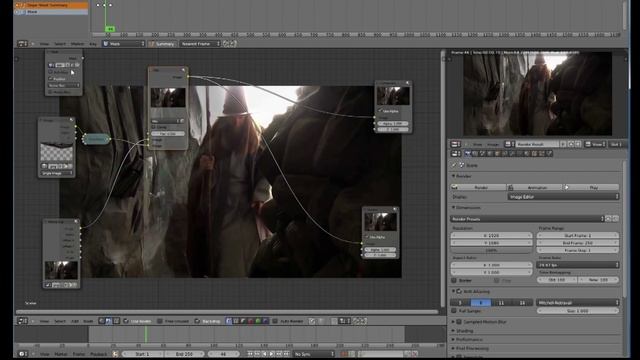Click timeline End: 250 field
Image resolution: width=640 pixels, height=360 pixels.
click(184, 354)
